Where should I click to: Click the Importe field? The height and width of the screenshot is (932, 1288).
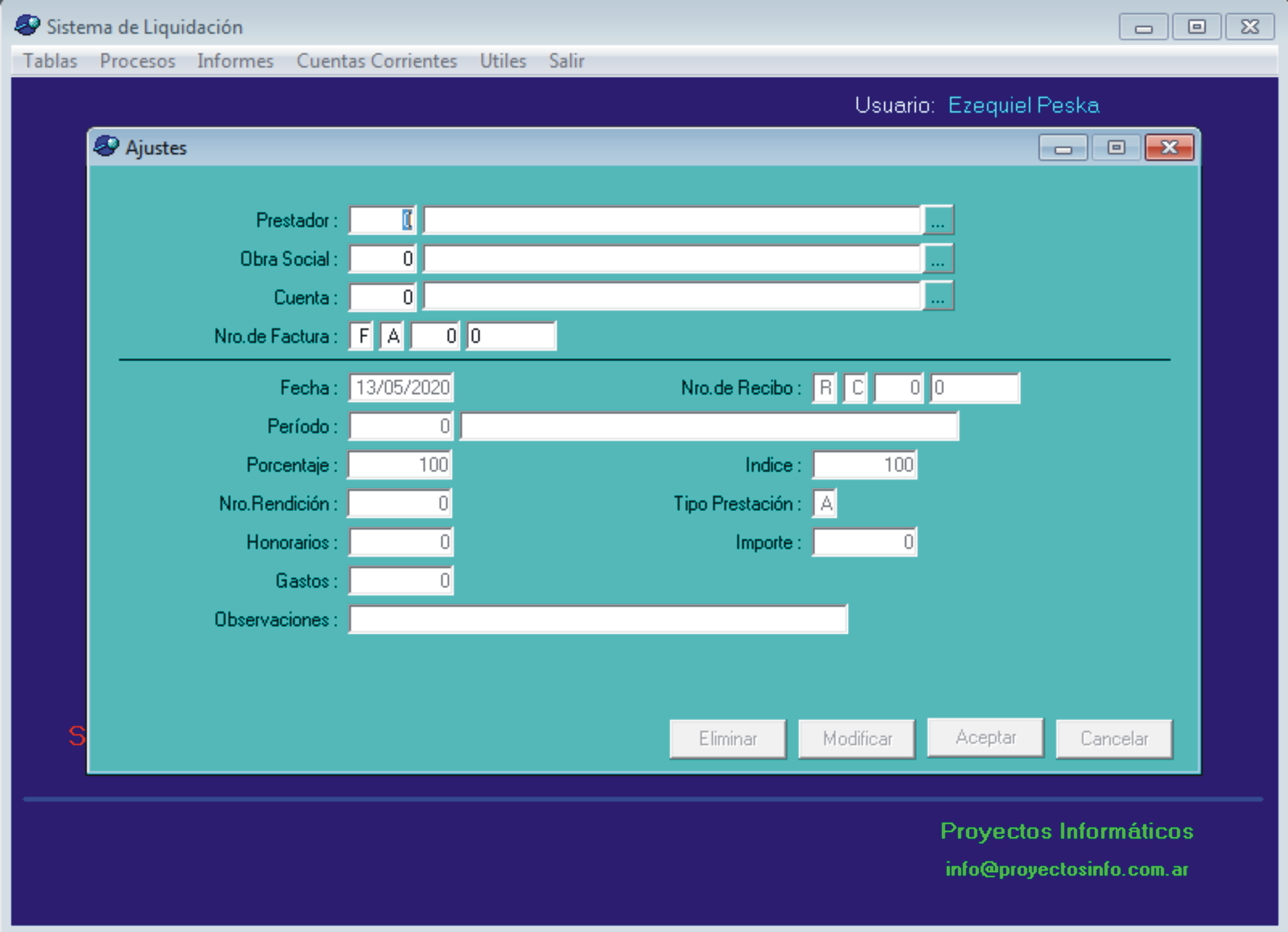point(865,542)
